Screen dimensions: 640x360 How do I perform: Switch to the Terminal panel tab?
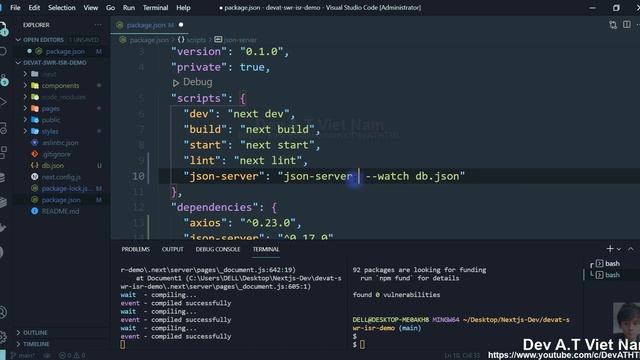point(266,249)
